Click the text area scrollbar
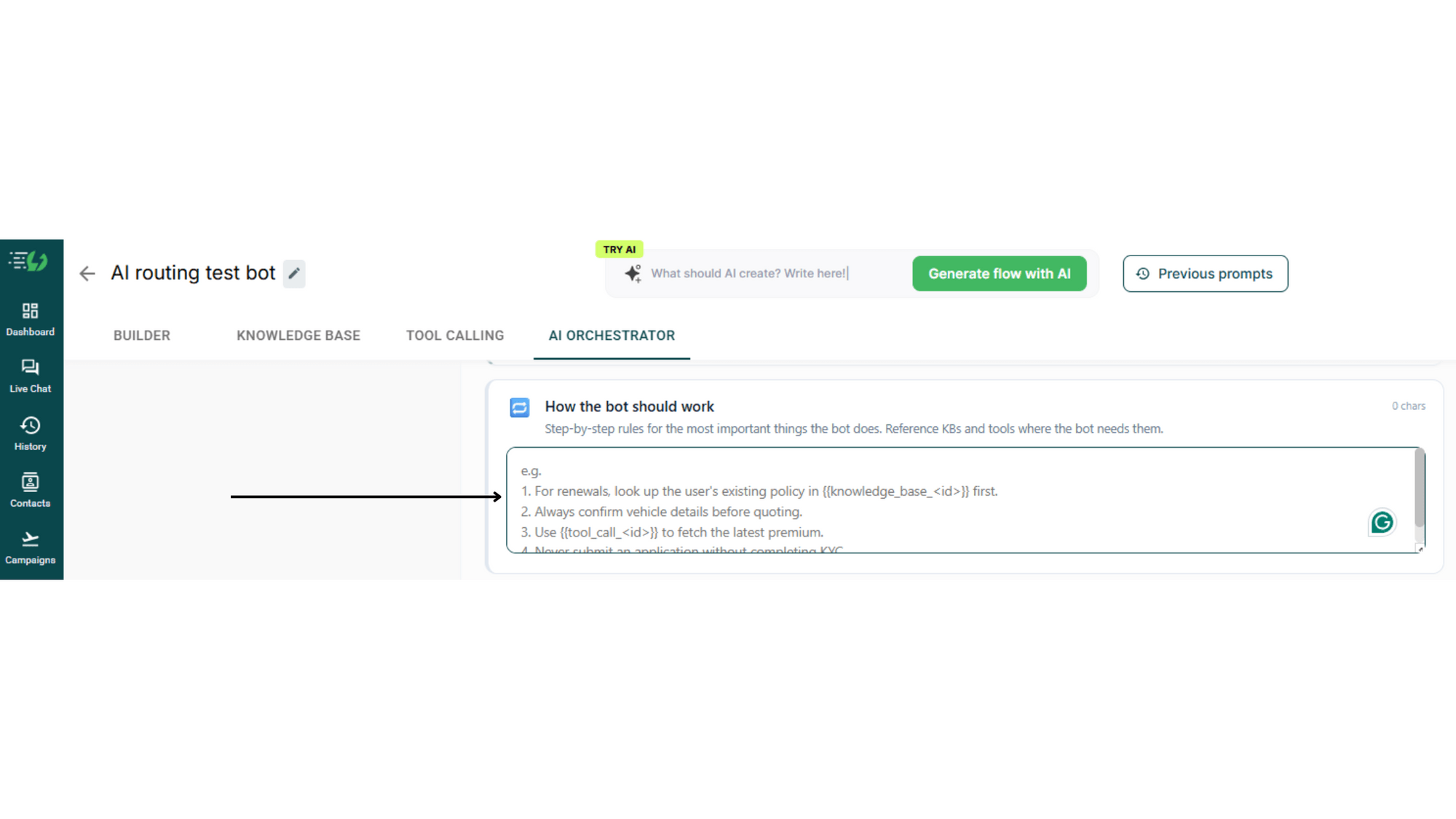 tap(1420, 488)
